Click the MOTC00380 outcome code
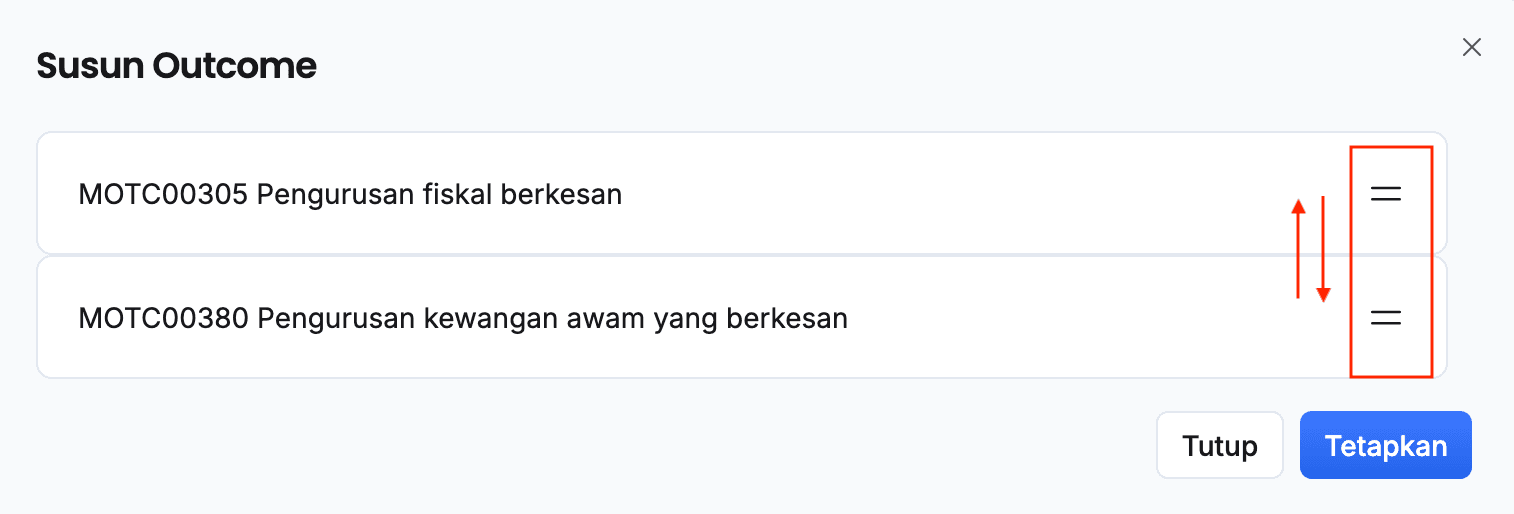Viewport: 1514px width, 514px height. tap(162, 318)
